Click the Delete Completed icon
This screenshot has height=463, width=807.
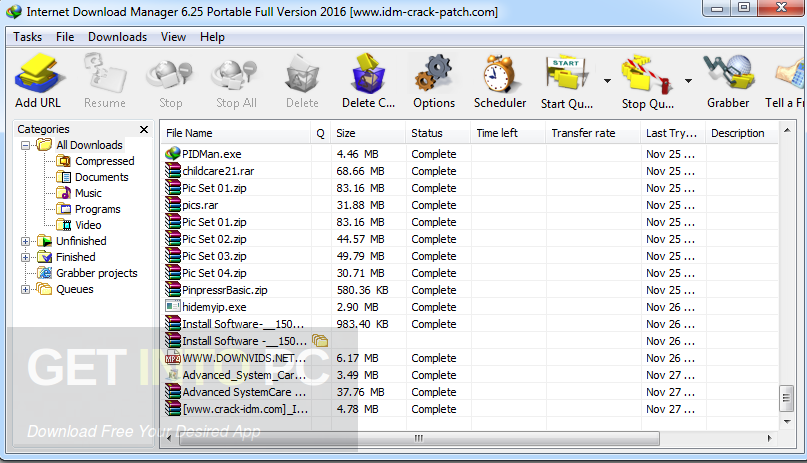(x=368, y=74)
